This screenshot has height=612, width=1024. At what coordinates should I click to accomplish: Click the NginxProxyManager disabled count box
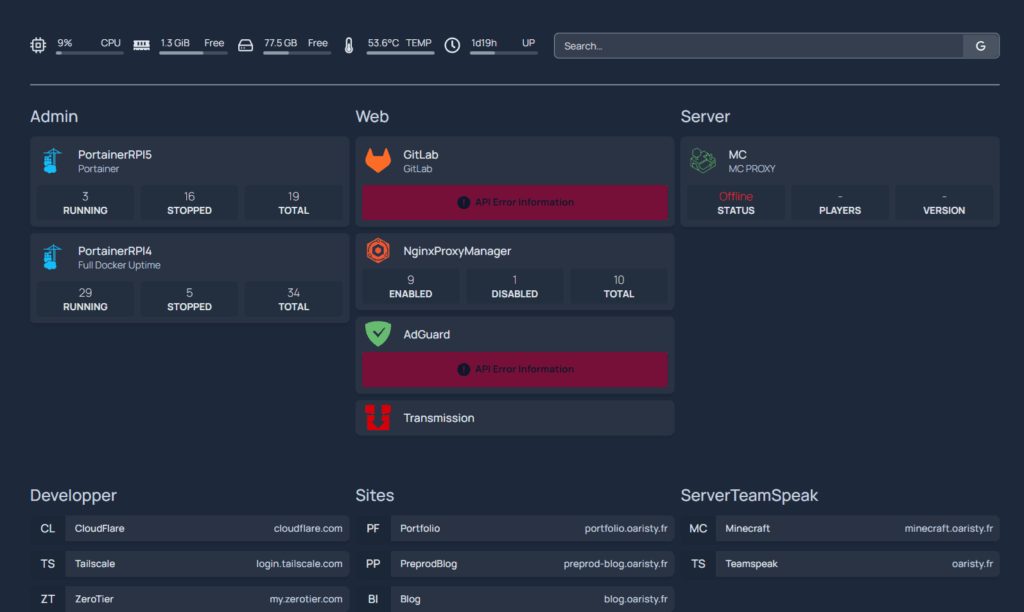pyautogui.click(x=515, y=286)
